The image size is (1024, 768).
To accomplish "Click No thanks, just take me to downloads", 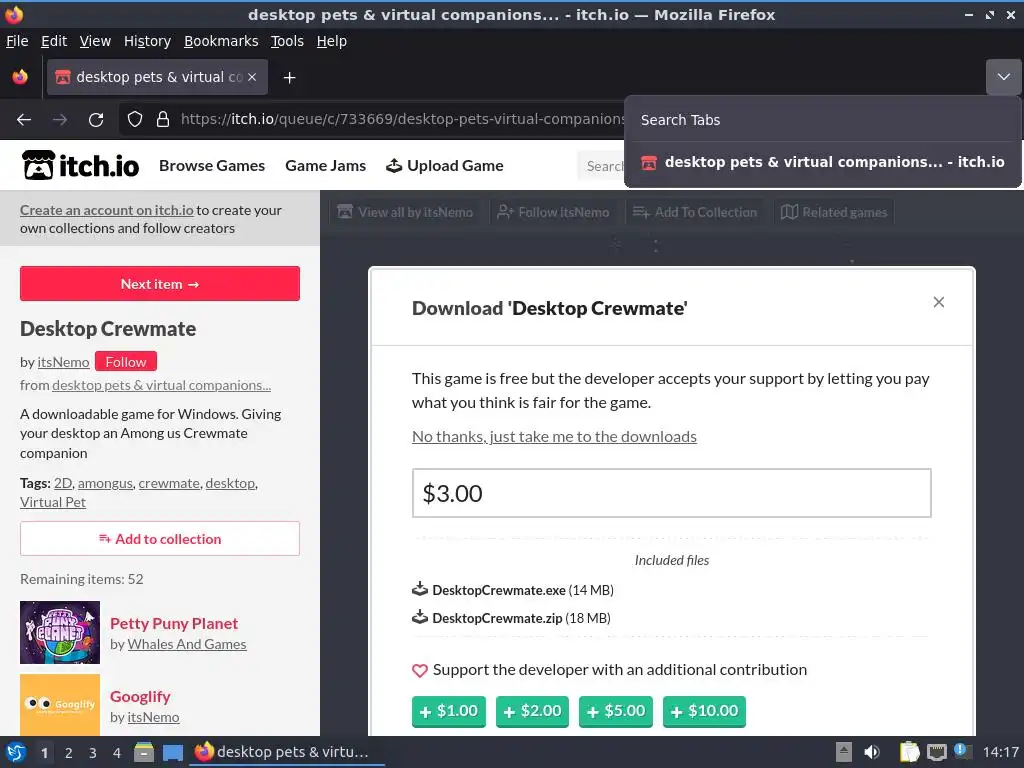I will point(554,436).
